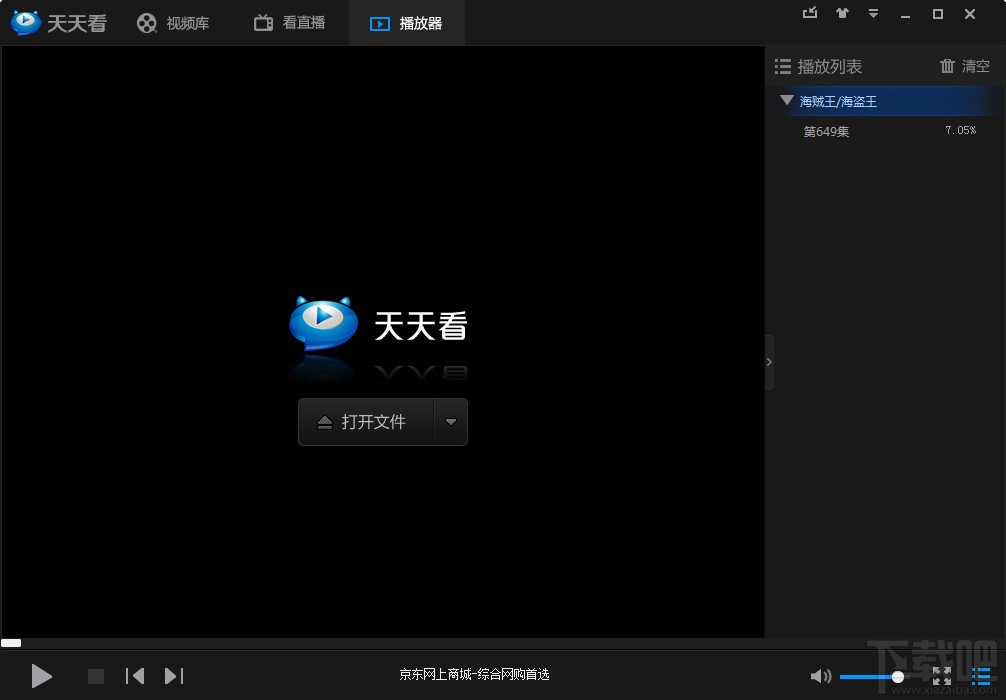The image size is (1006, 700).
Task: Select episode 第649集 in the playlist
Action: (825, 131)
